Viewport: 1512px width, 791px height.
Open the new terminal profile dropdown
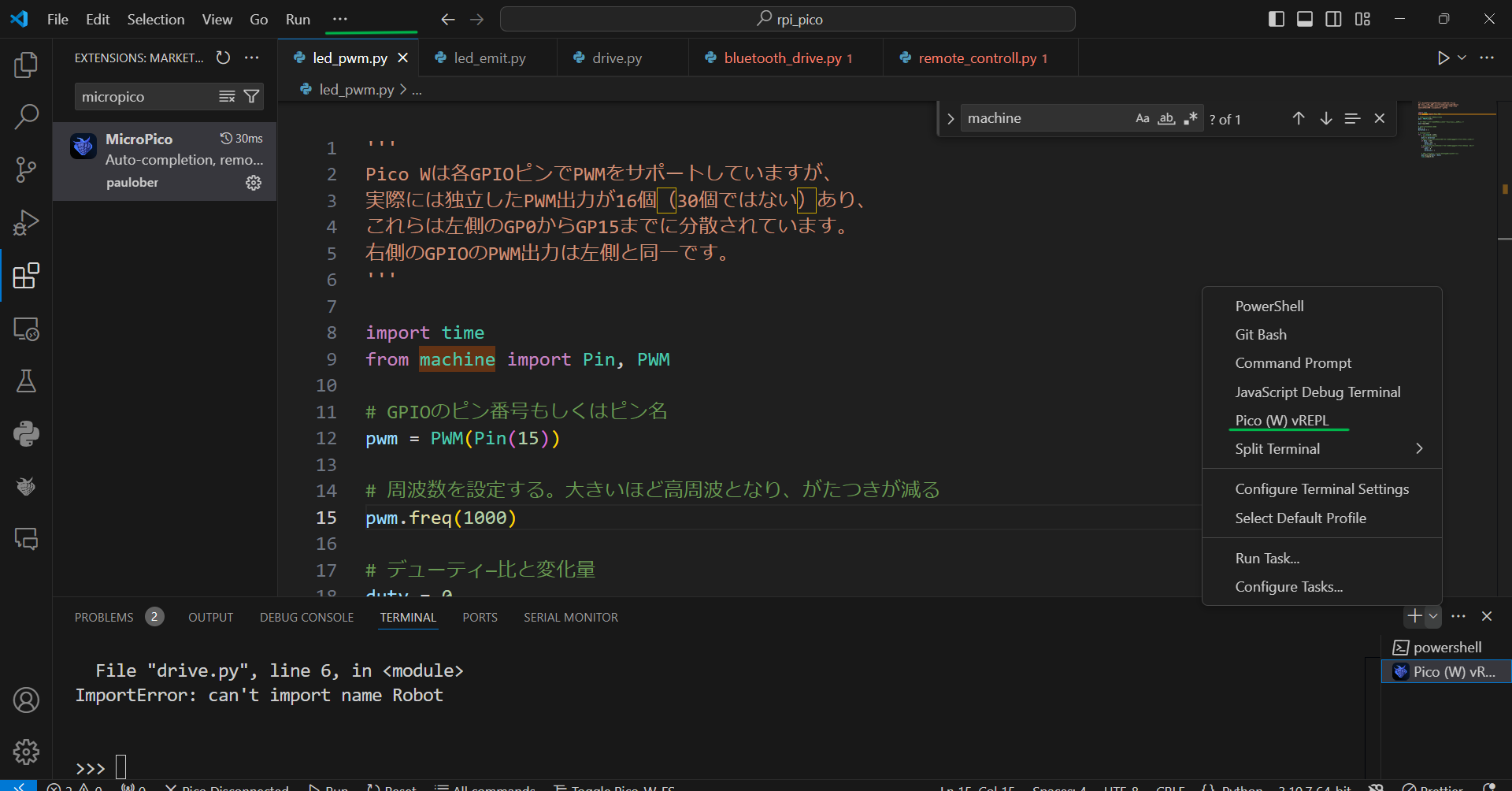tap(1433, 617)
